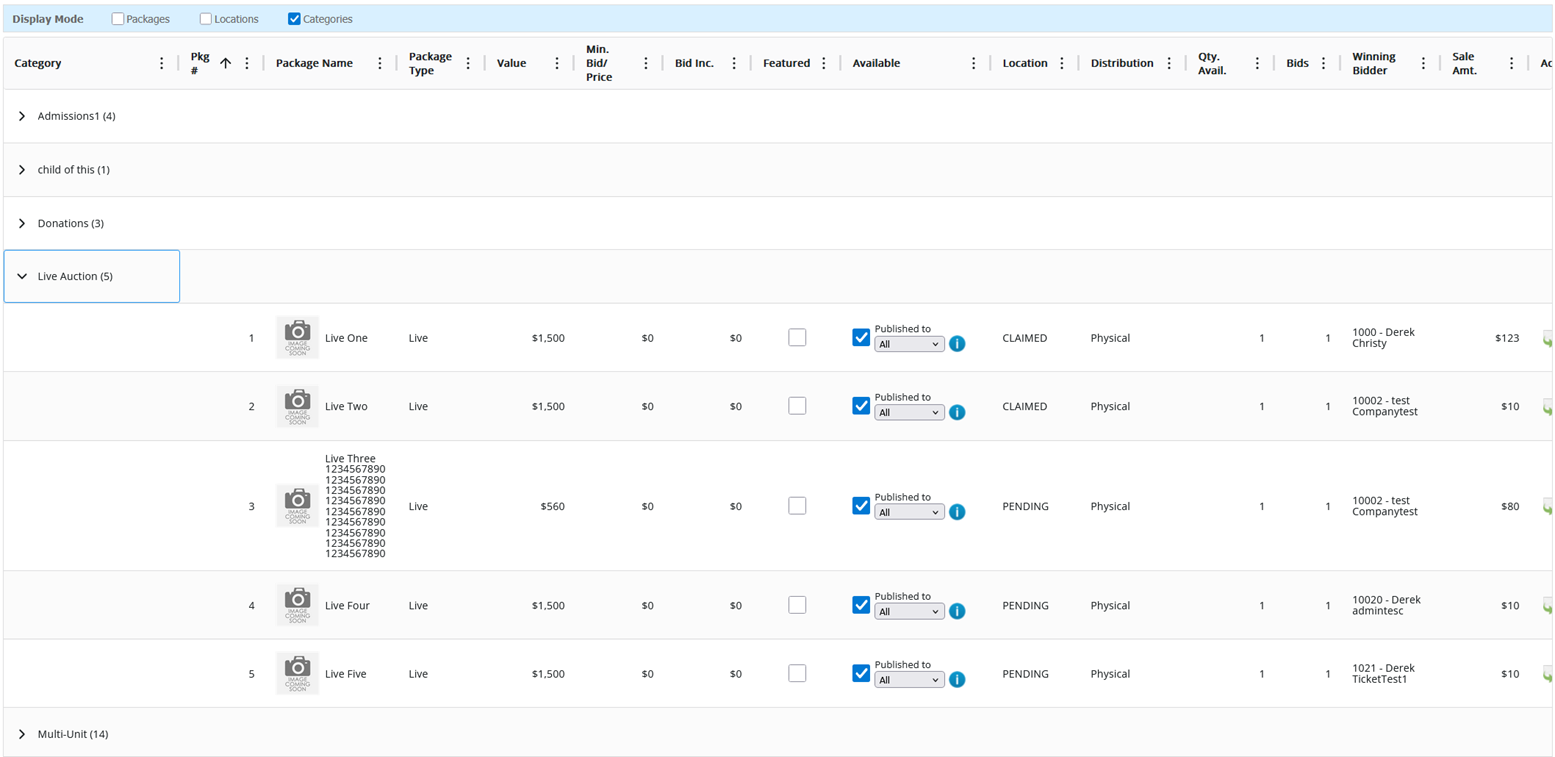Open Published to dropdown for Live Three
Screen dimensions: 1555x757
[x=909, y=512]
